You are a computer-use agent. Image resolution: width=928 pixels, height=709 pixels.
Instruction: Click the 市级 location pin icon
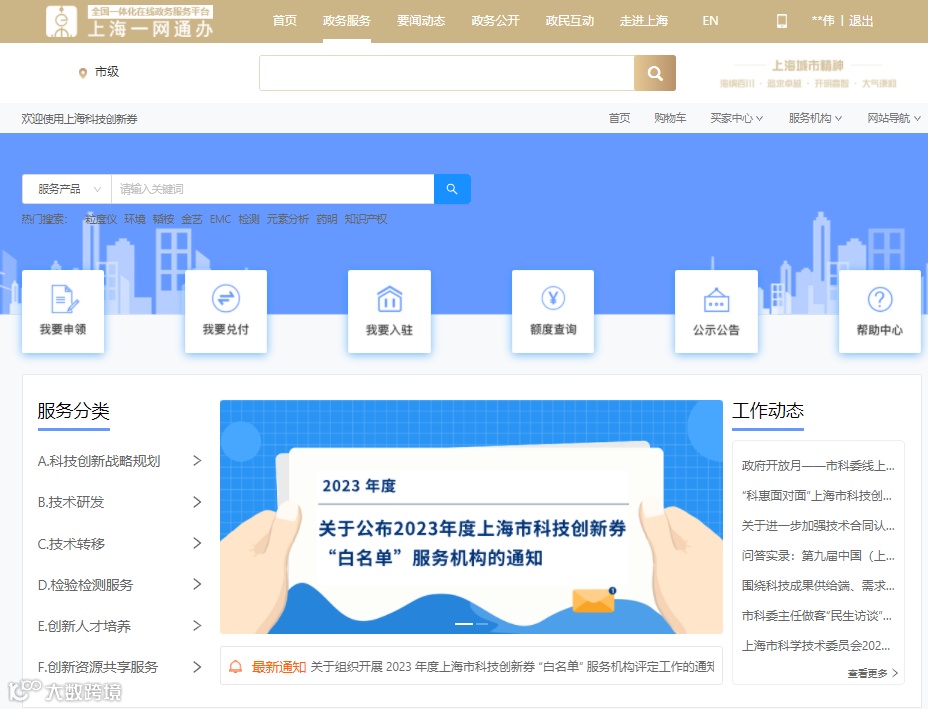pos(83,73)
